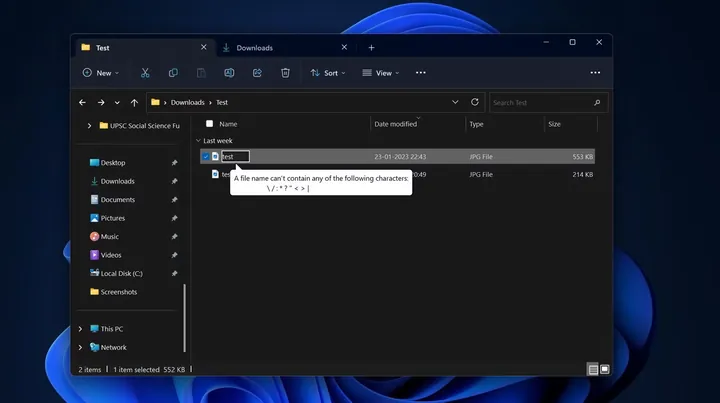Viewport: 720px width, 403px height.
Task: Collapse the Last week group
Action: click(198, 140)
